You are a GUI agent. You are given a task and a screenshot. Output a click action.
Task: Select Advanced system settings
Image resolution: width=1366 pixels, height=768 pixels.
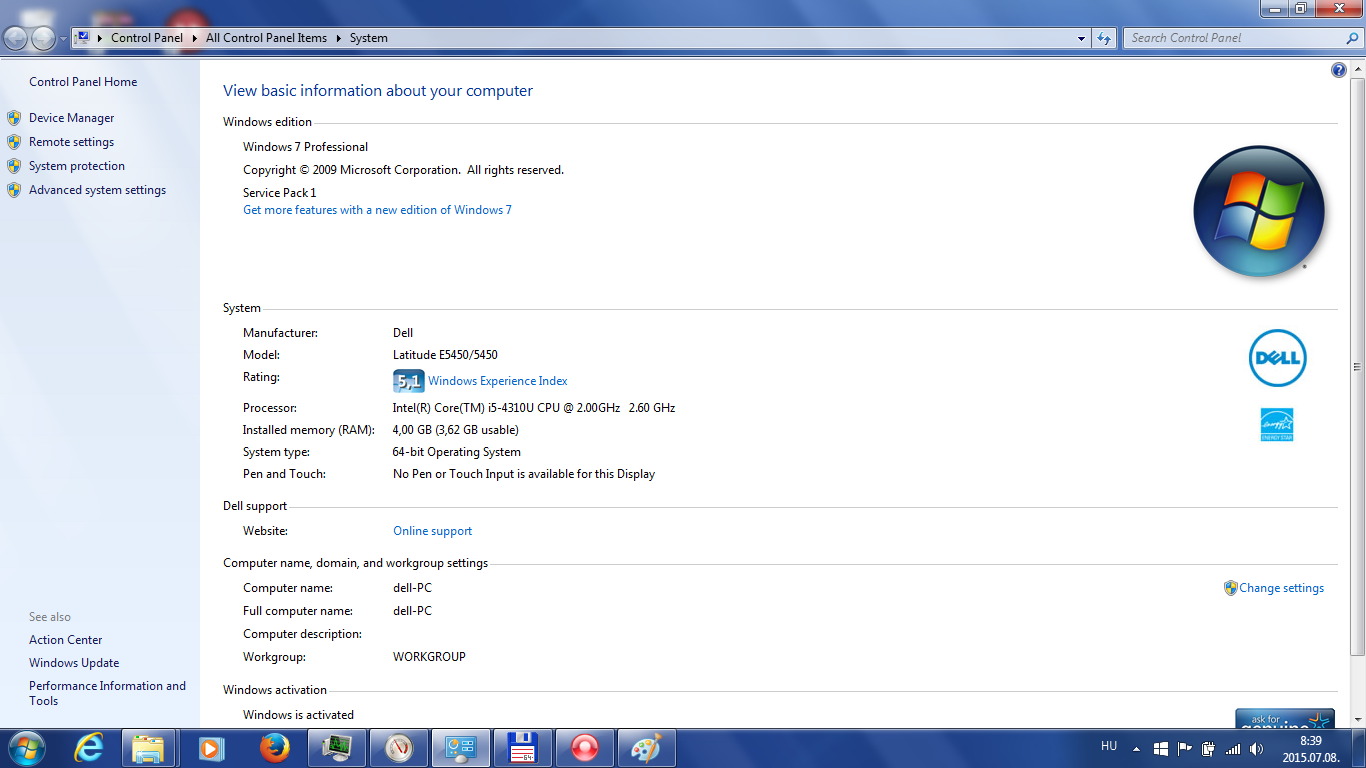97,190
